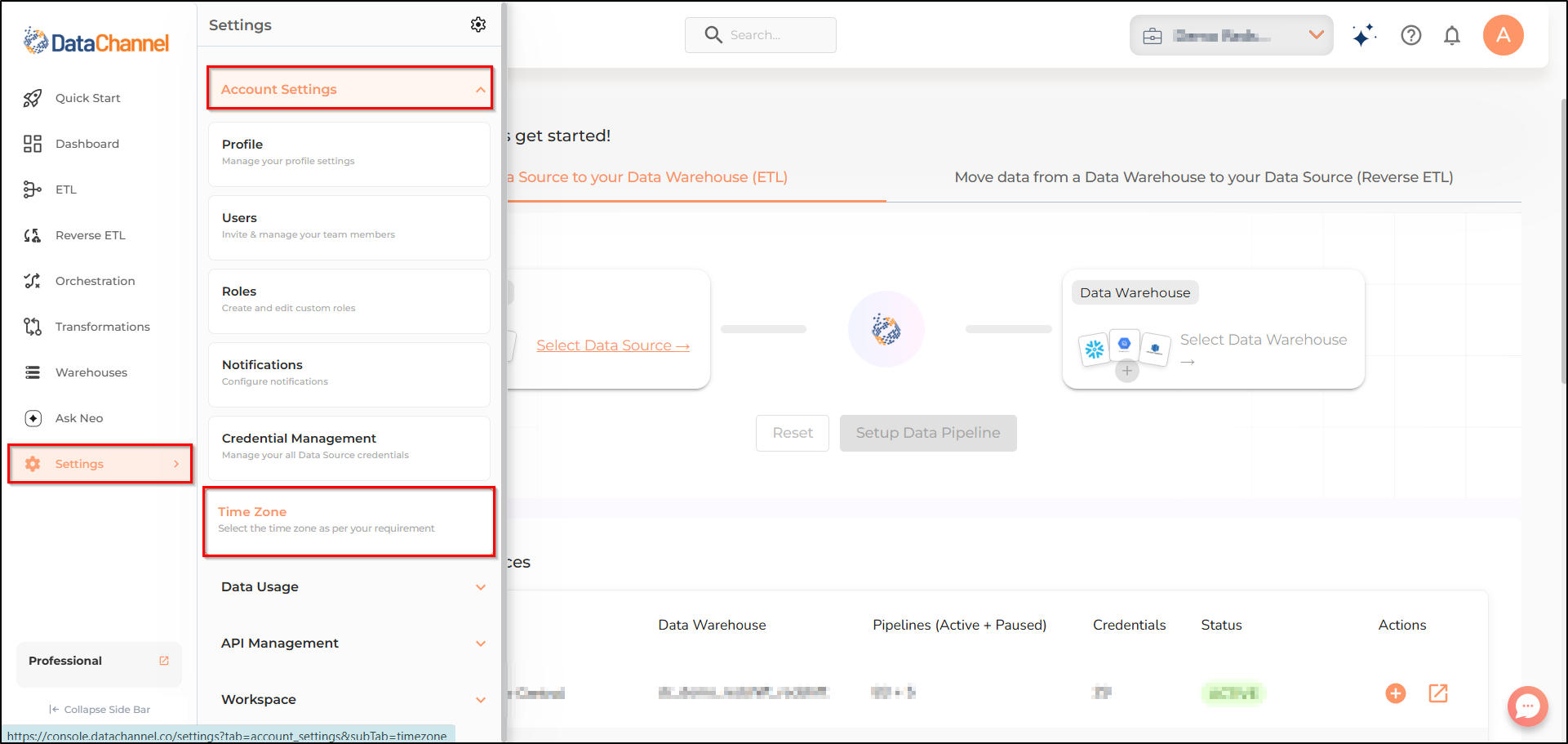This screenshot has width=1568, height=744.
Task: Click the Professional plan button
Action: 99,664
